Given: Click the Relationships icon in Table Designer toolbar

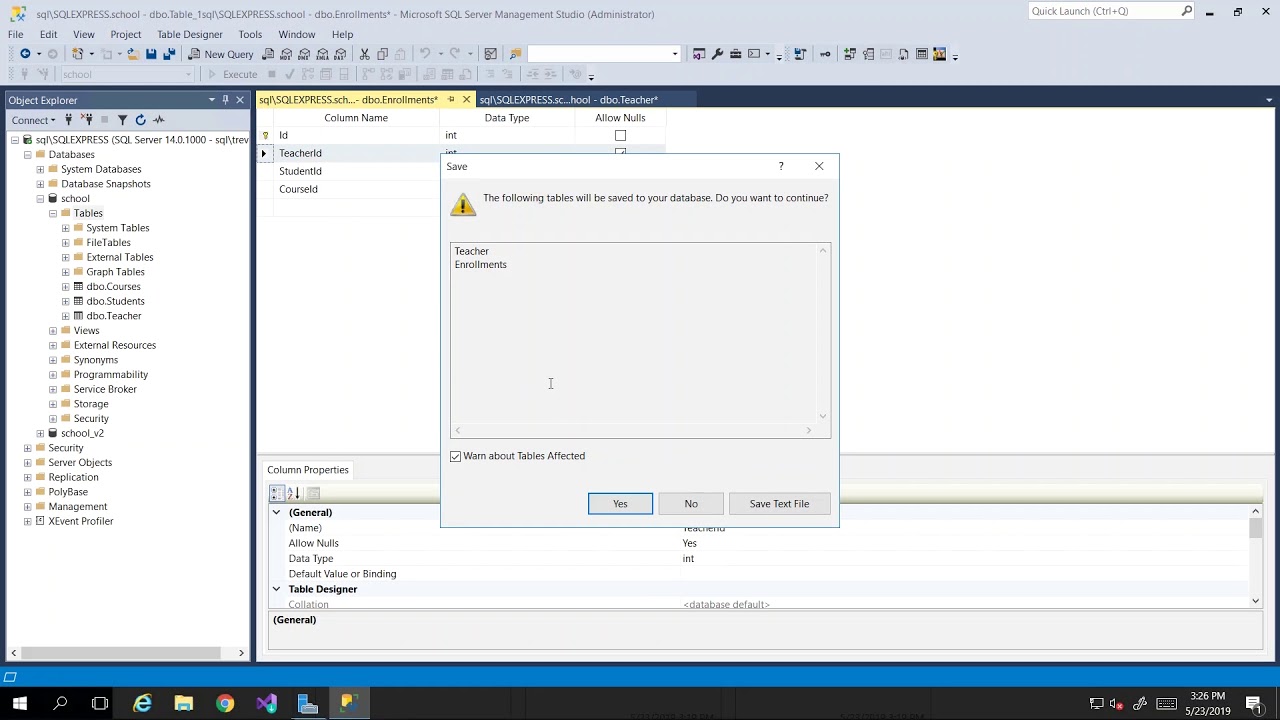Looking at the screenshot, I should pos(850,54).
